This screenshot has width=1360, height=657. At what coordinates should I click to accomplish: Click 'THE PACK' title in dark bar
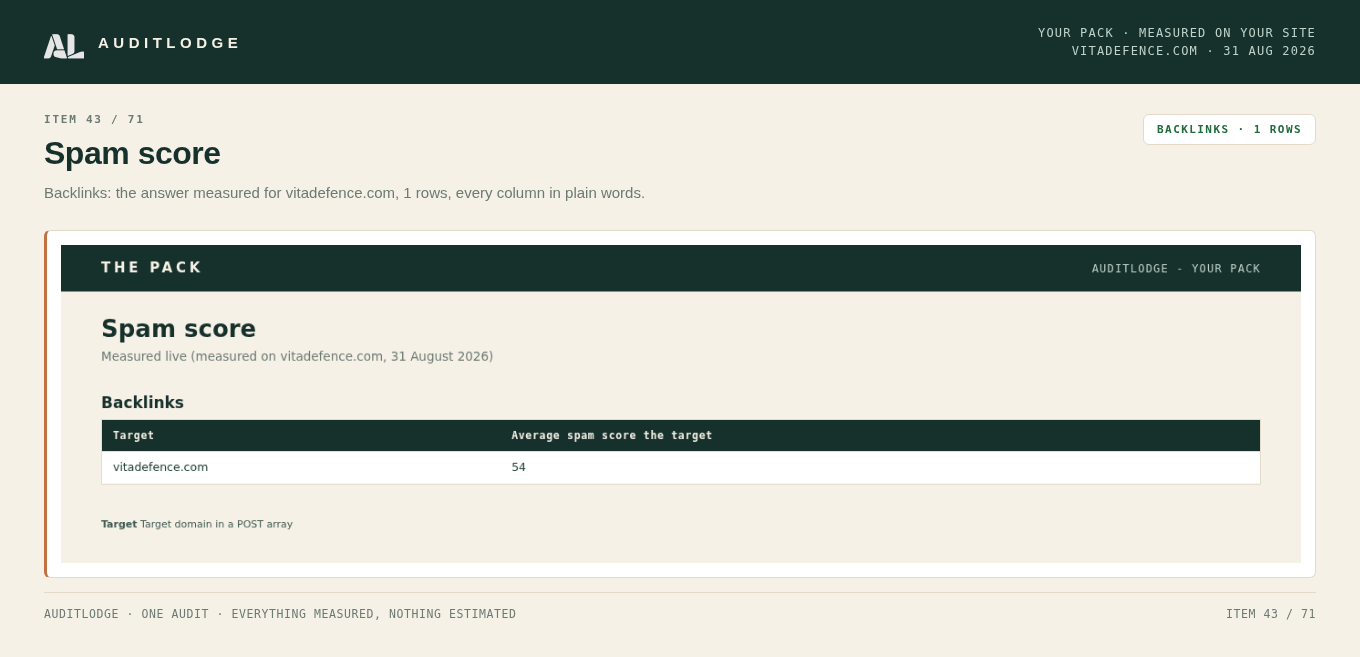coord(151,267)
